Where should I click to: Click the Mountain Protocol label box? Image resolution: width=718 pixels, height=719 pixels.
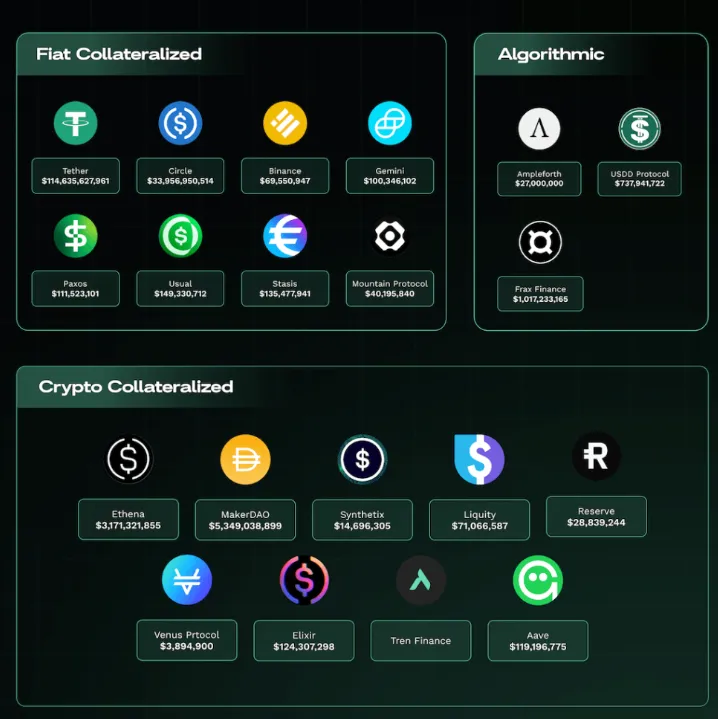(390, 288)
